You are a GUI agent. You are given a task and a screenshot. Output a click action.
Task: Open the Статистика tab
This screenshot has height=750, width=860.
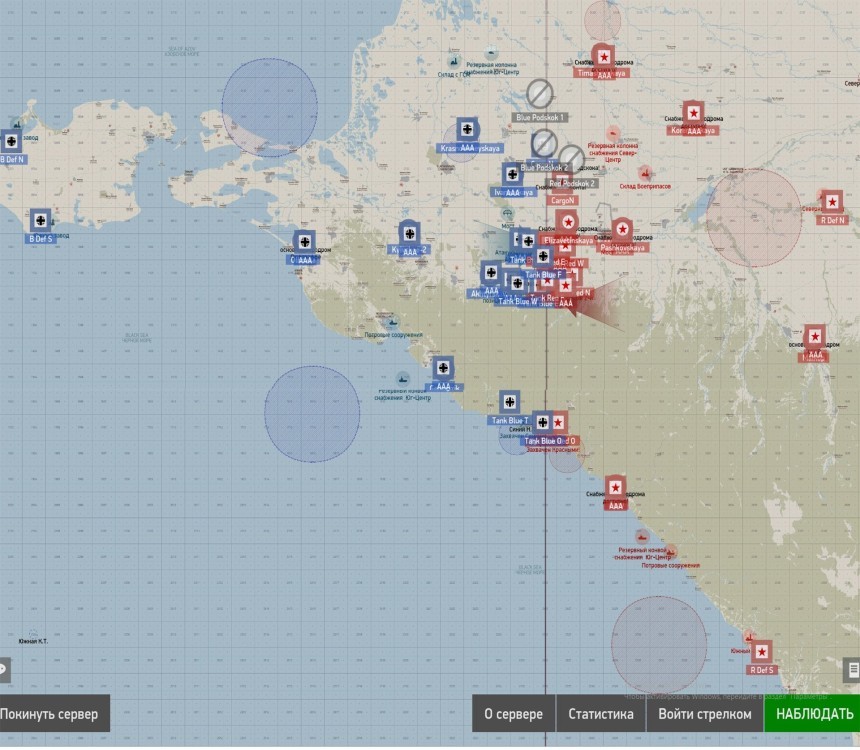click(x=601, y=713)
